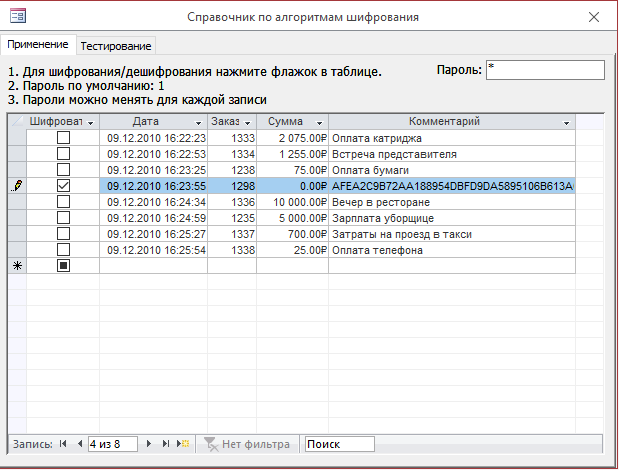The width and height of the screenshot is (619, 470).
Task: Click previous record arrow in navigator
Action: click(79, 443)
